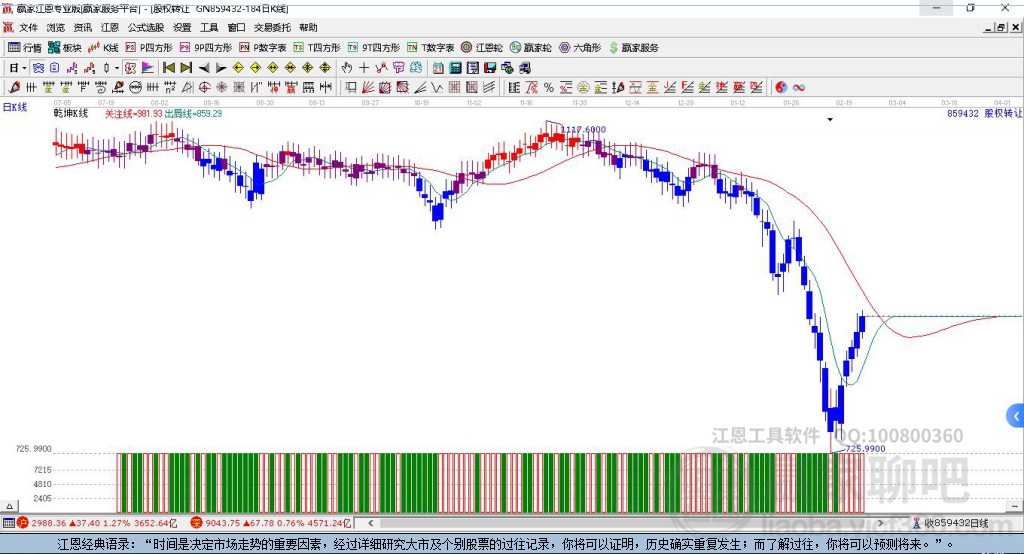Select the Gann fan lines tool
Screen dimensions: 1024x554
tap(368, 88)
